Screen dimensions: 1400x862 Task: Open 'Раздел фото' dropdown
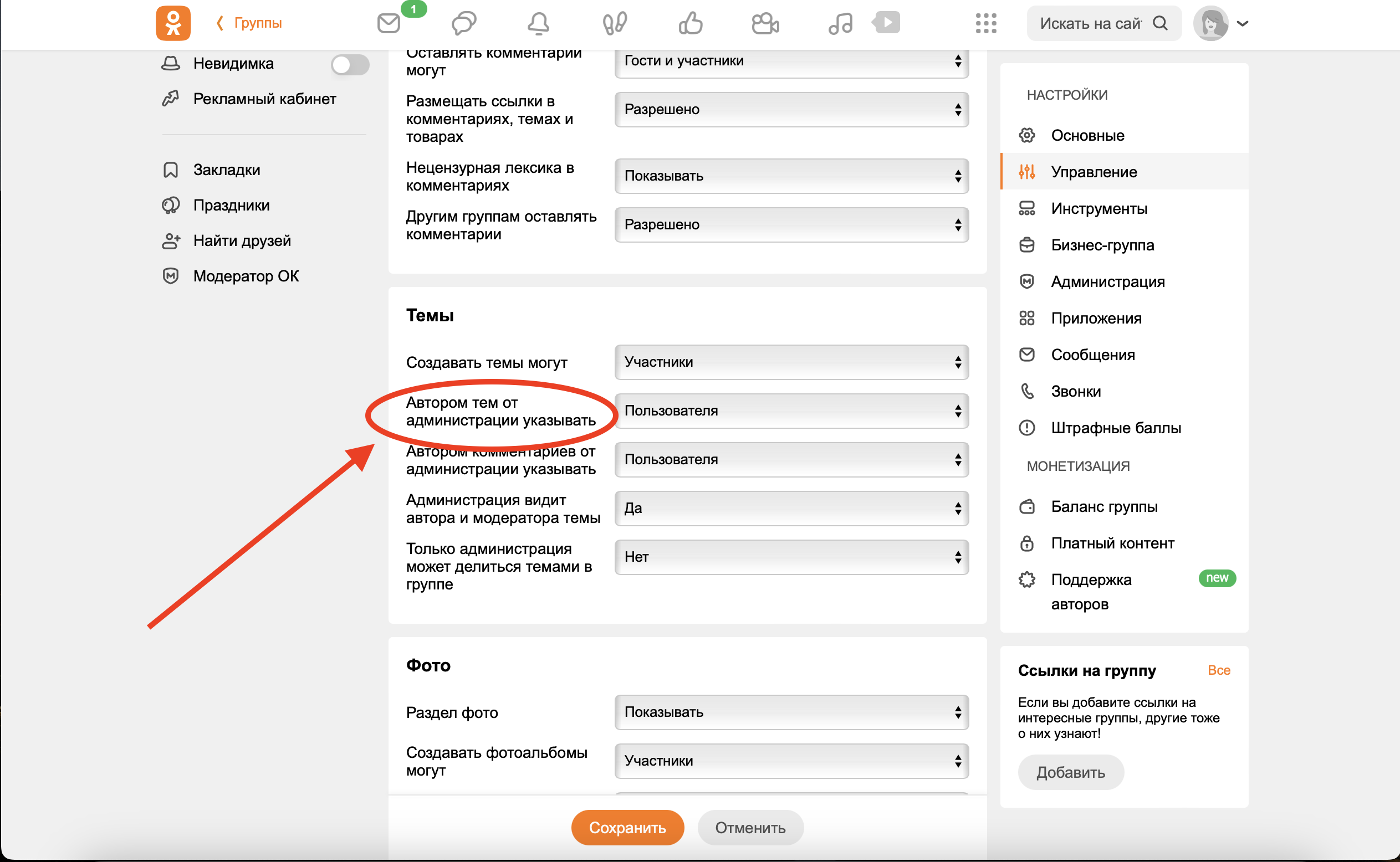click(x=791, y=712)
